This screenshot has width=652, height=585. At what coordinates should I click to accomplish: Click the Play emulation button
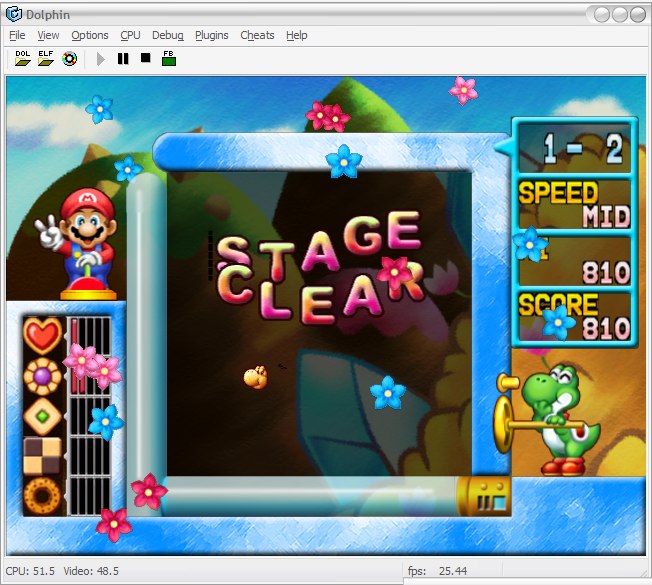point(100,59)
